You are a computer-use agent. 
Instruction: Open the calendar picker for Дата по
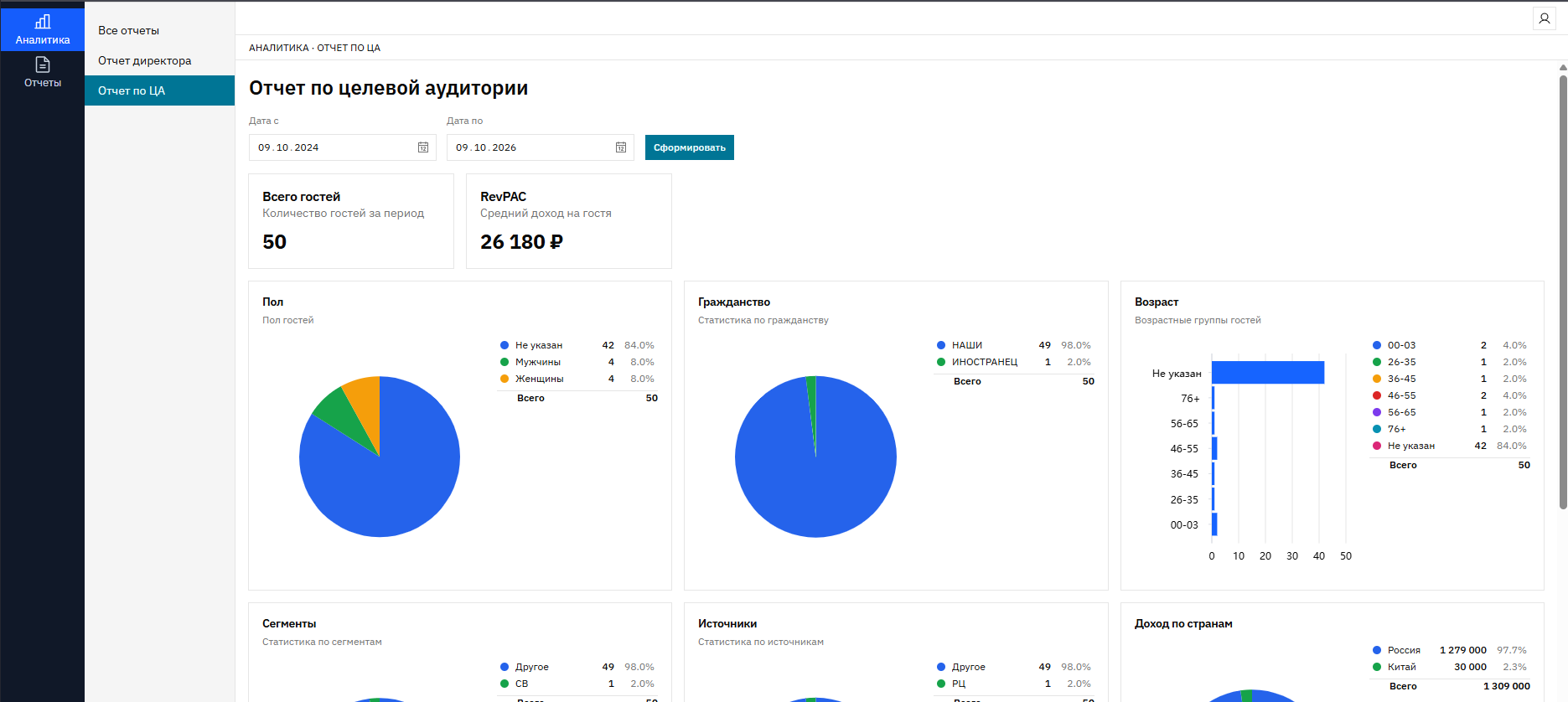pos(621,147)
